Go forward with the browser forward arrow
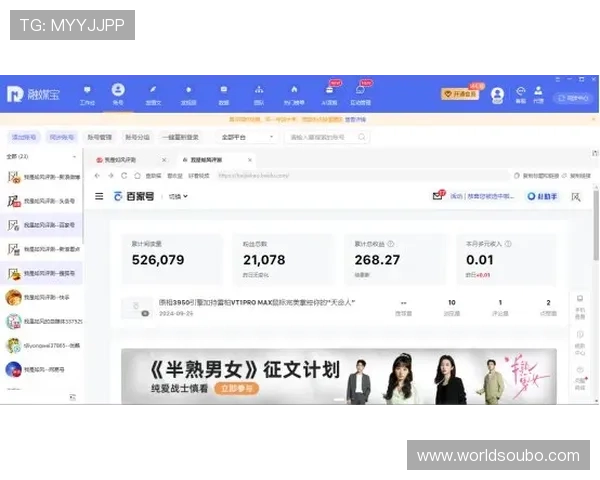600x480 pixels. coord(111,176)
